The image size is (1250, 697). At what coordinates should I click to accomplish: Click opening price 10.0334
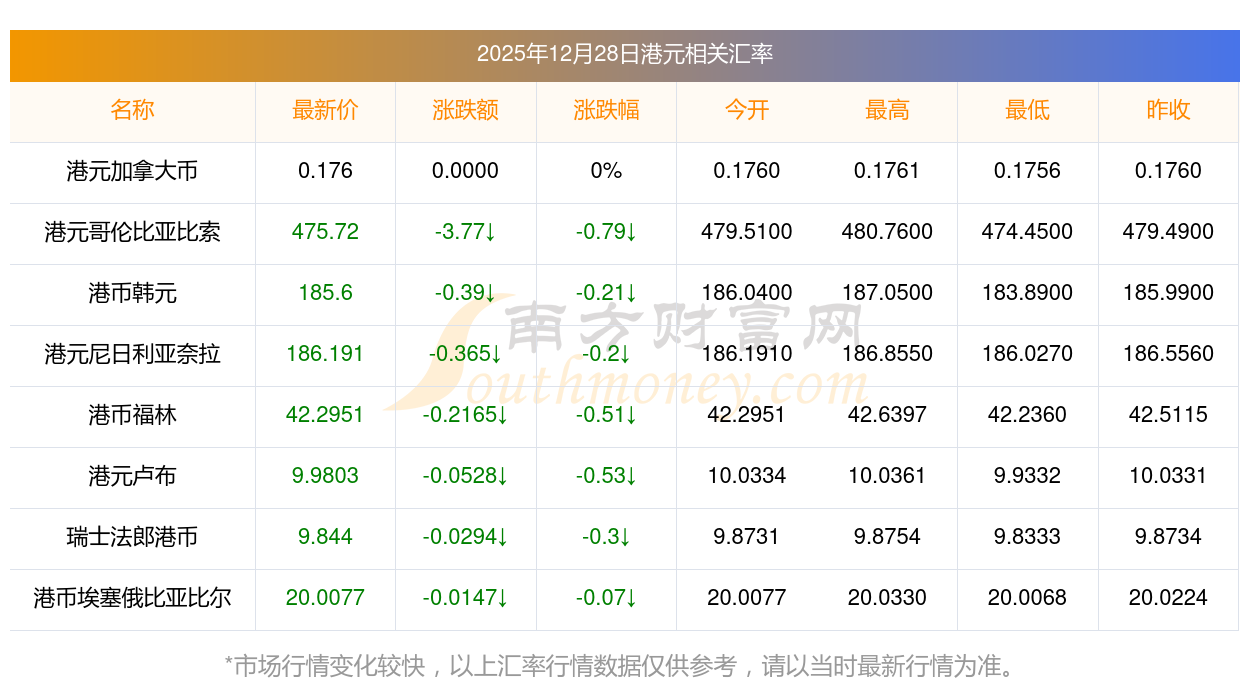tap(747, 476)
